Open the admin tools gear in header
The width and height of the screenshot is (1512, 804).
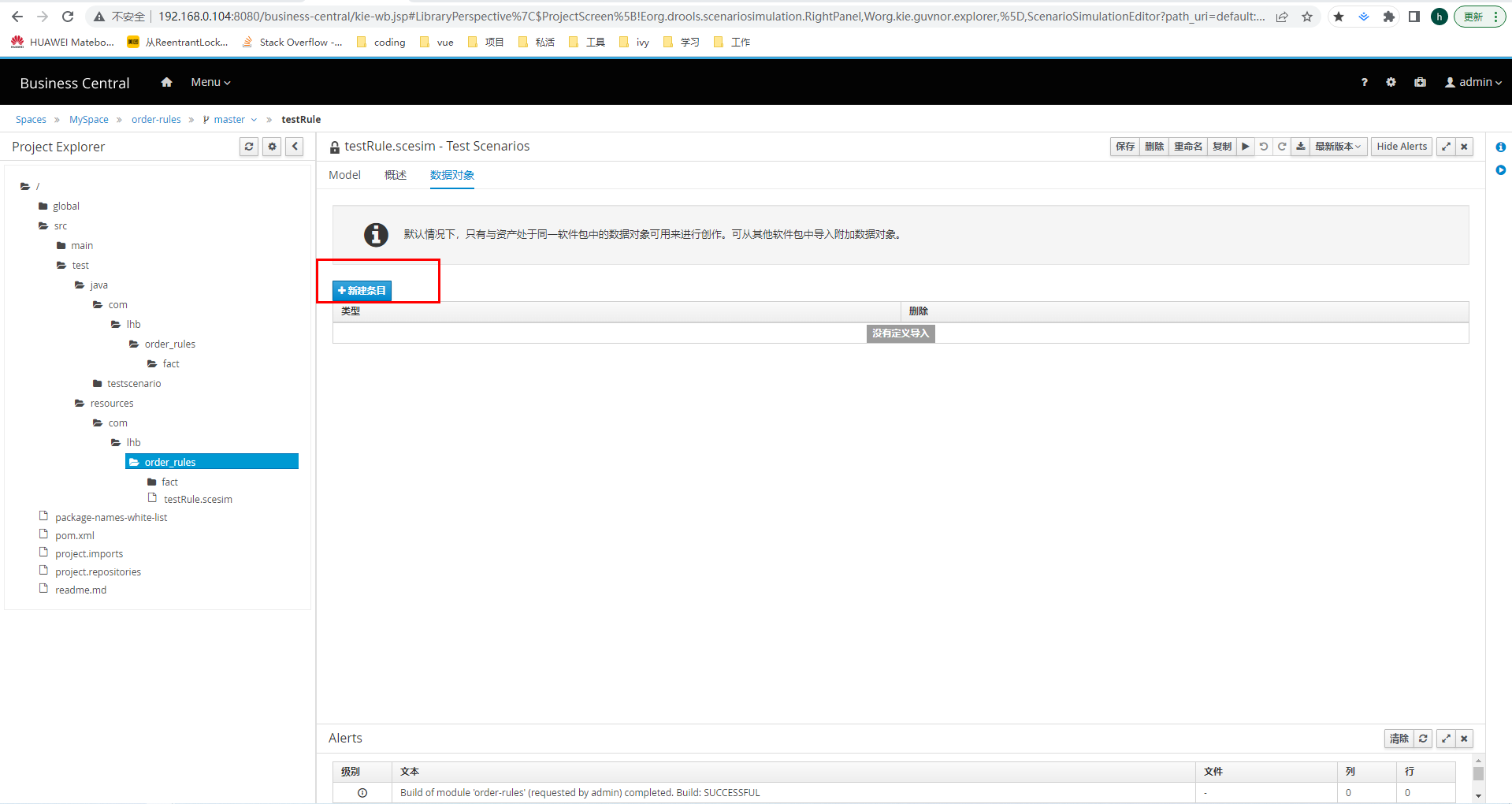[x=1391, y=82]
